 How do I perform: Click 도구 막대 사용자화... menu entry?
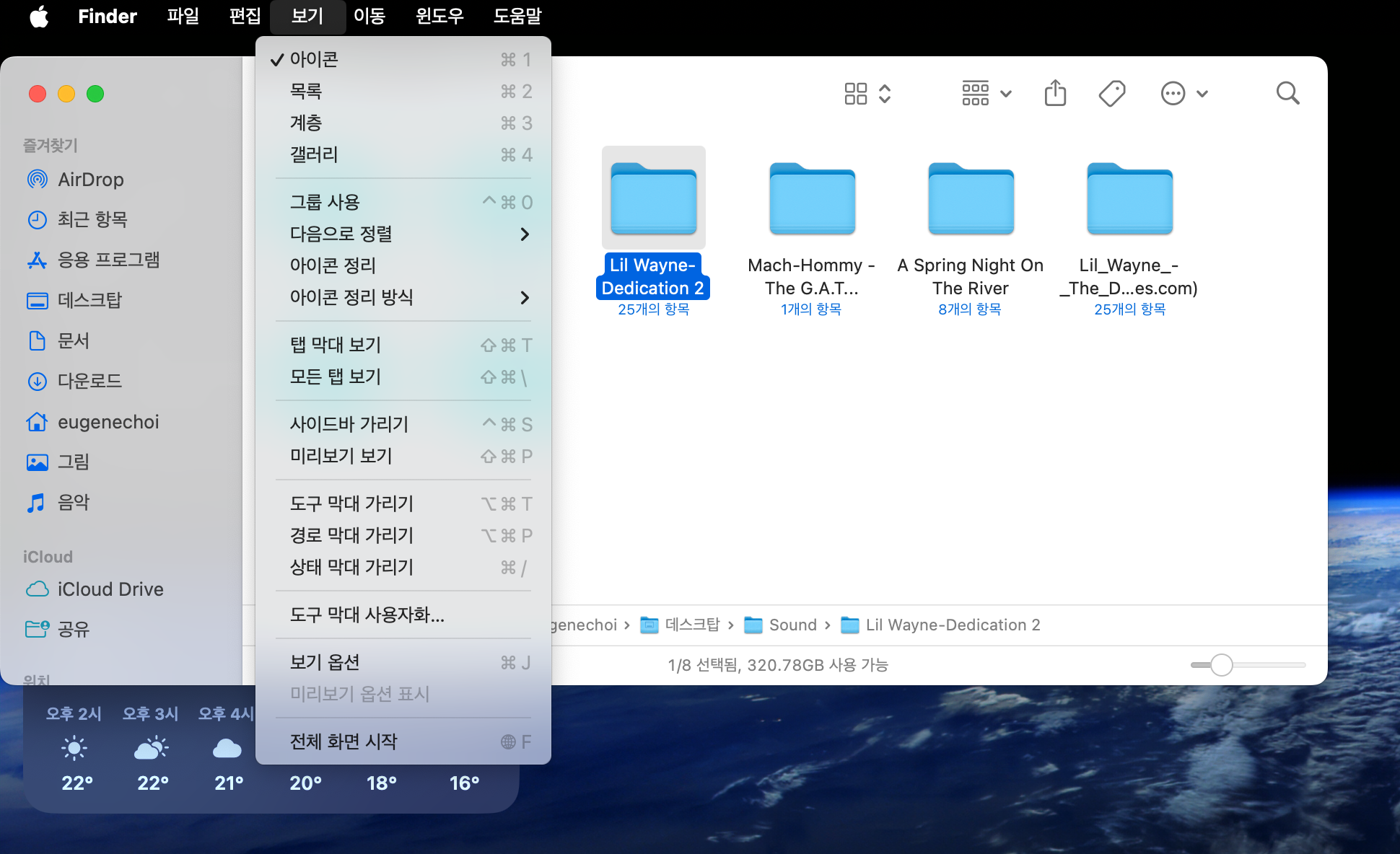(x=367, y=615)
